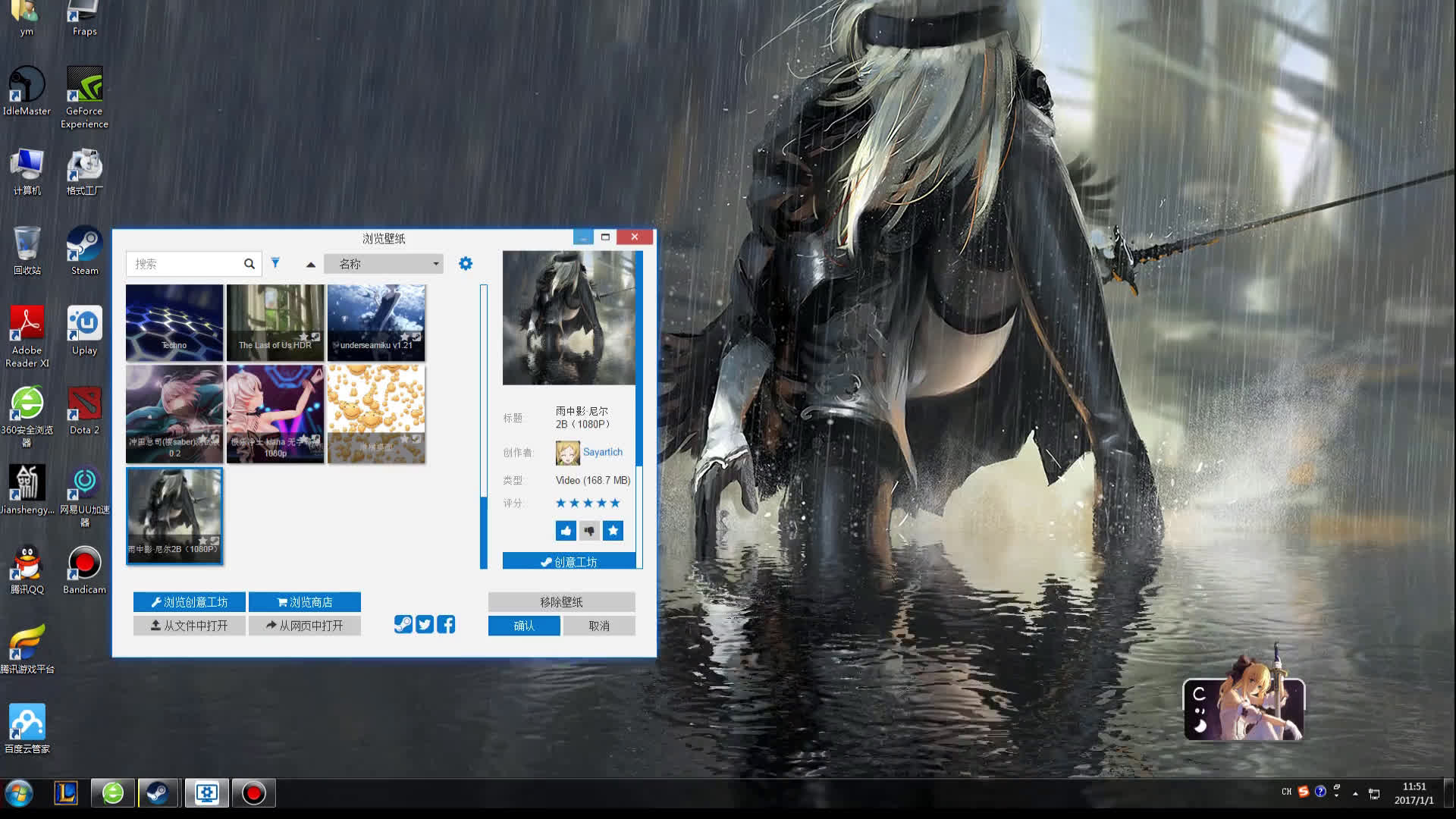Open Adobe Reader XI desktop icon
1456x819 pixels.
point(27,337)
